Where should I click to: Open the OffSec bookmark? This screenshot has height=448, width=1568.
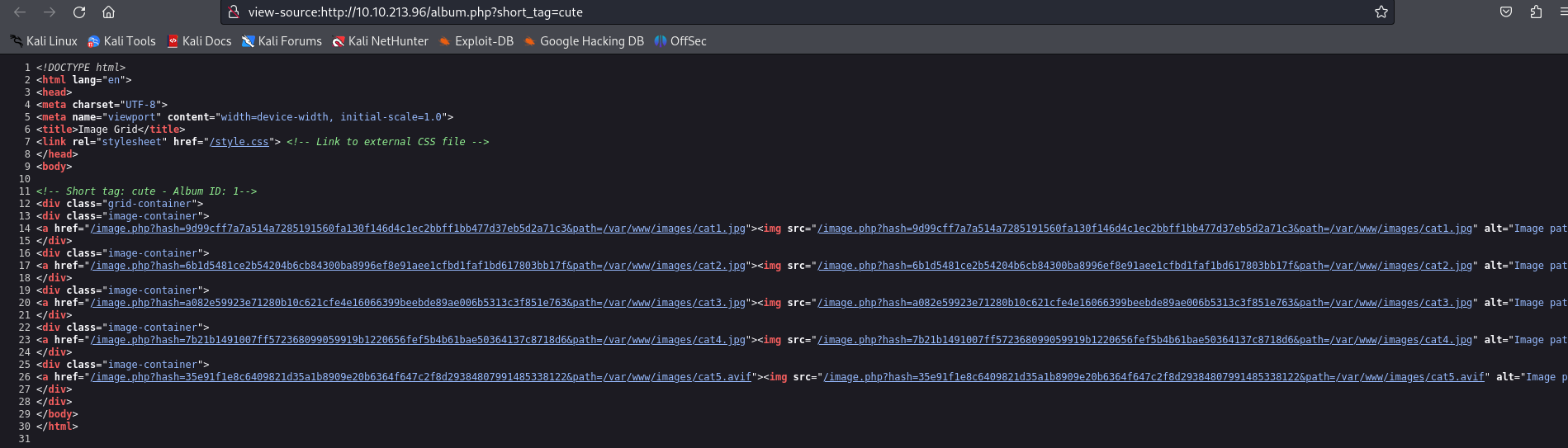pos(680,41)
